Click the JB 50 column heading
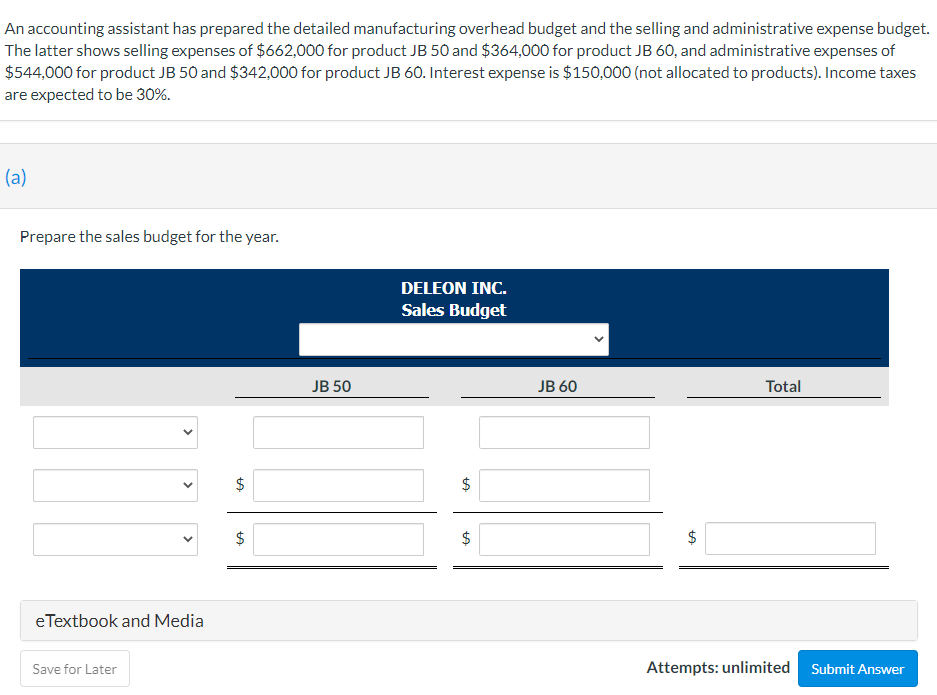This screenshot has width=937, height=695. [331, 386]
